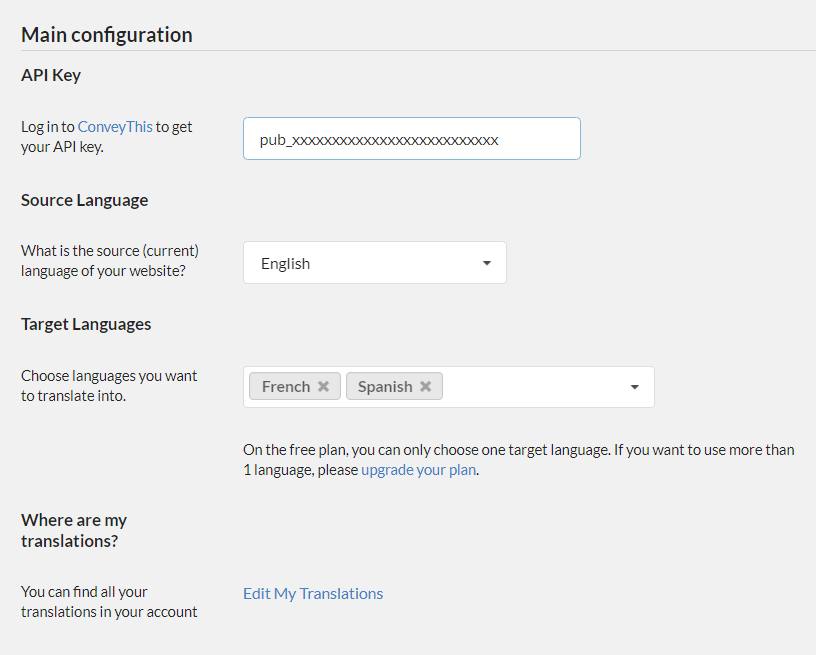
Task: Click the API Key section heading
Action: click(51, 76)
